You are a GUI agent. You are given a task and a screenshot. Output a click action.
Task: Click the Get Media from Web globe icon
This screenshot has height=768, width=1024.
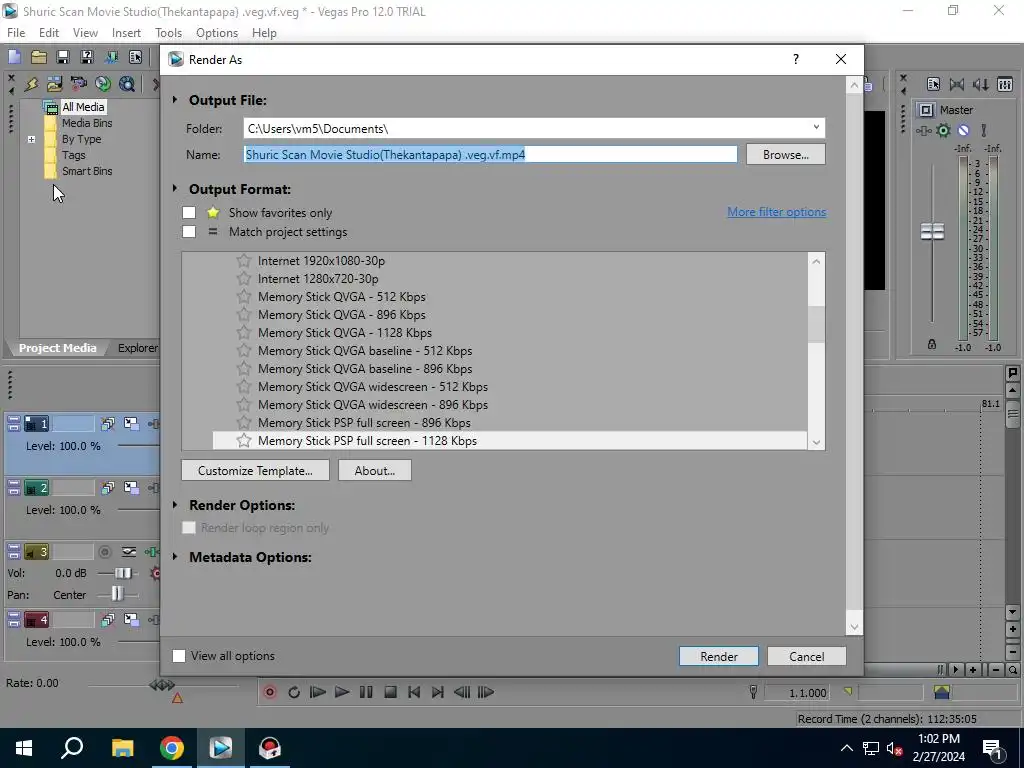[127, 84]
